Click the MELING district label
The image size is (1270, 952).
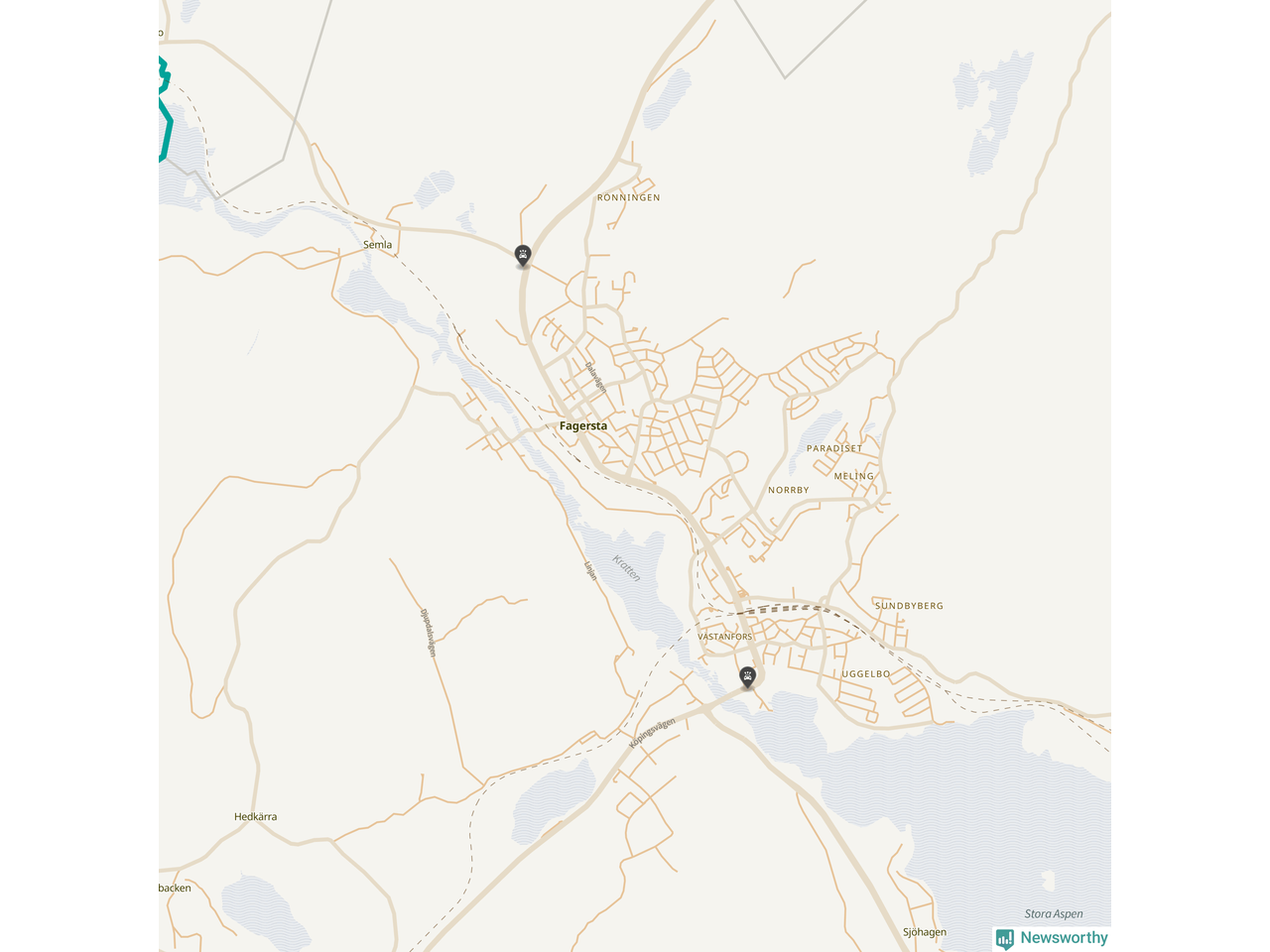tap(854, 476)
